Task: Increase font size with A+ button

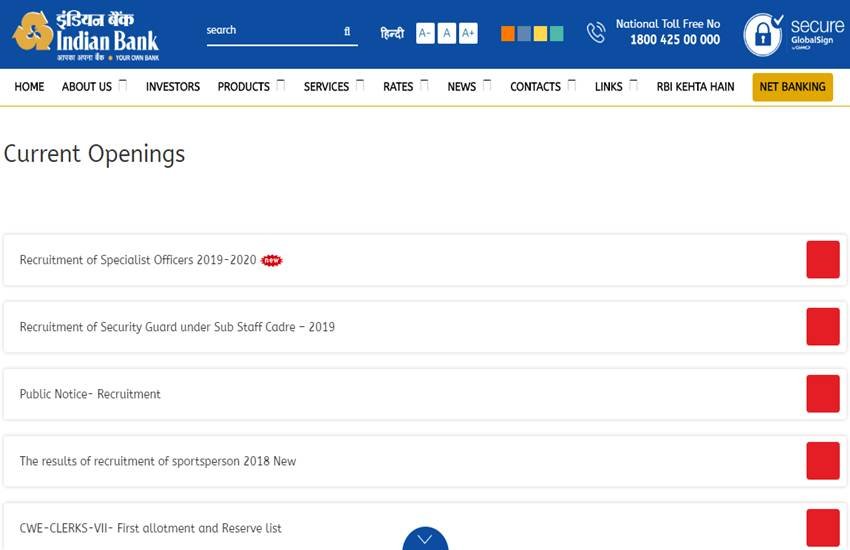Action: point(468,34)
